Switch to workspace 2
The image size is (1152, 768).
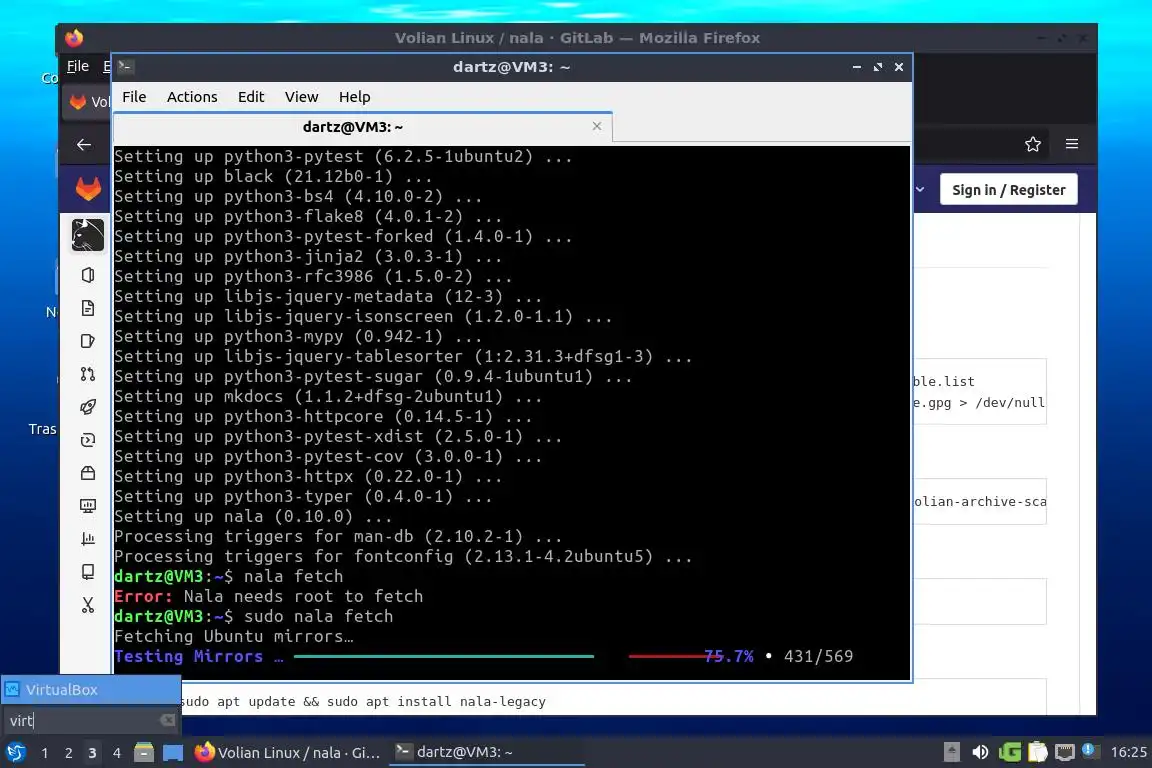pos(68,753)
